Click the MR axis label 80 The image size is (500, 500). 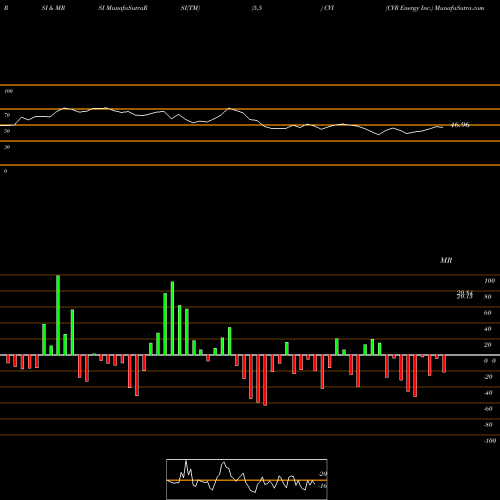pos(488,297)
